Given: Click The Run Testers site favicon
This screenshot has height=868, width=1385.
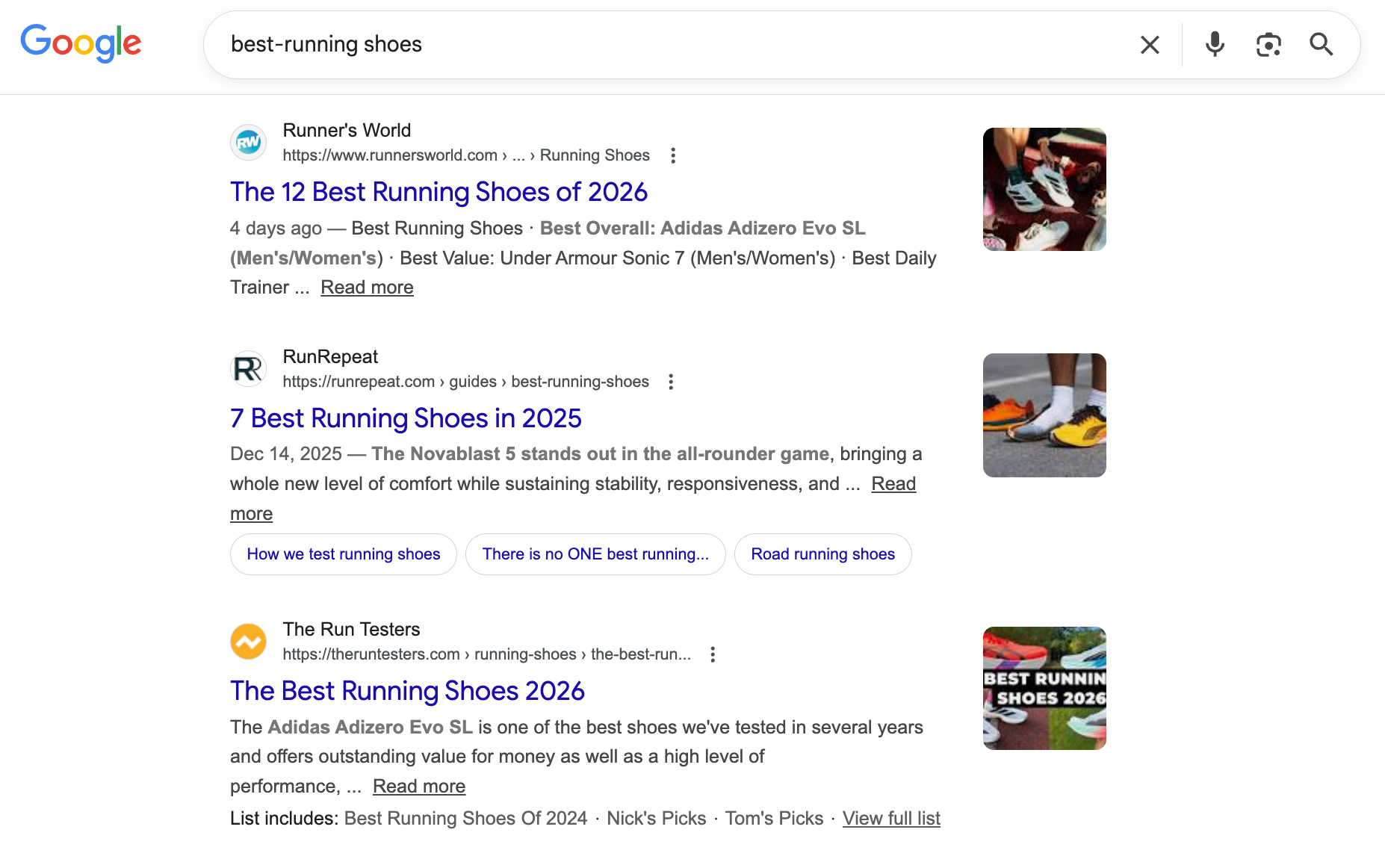Looking at the screenshot, I should click(x=248, y=641).
